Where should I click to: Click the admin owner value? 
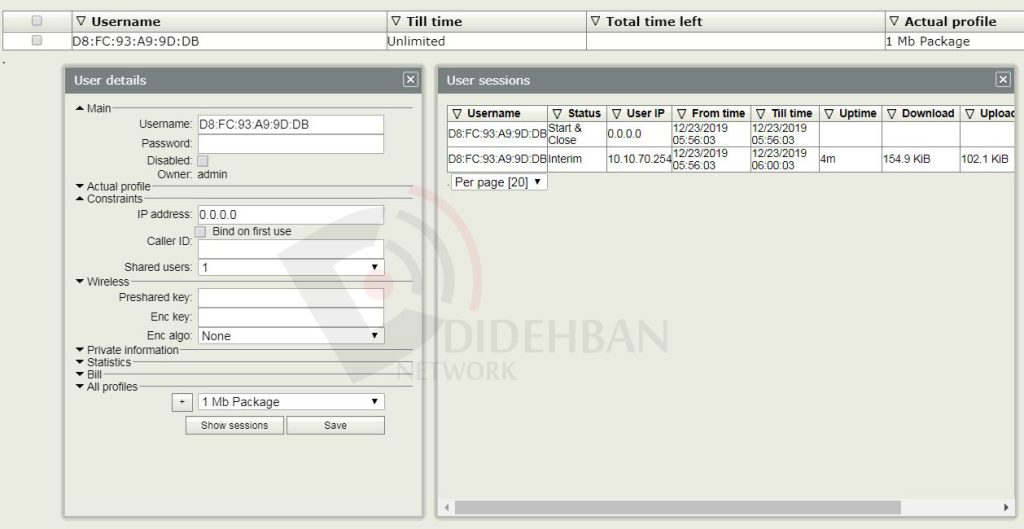point(212,174)
